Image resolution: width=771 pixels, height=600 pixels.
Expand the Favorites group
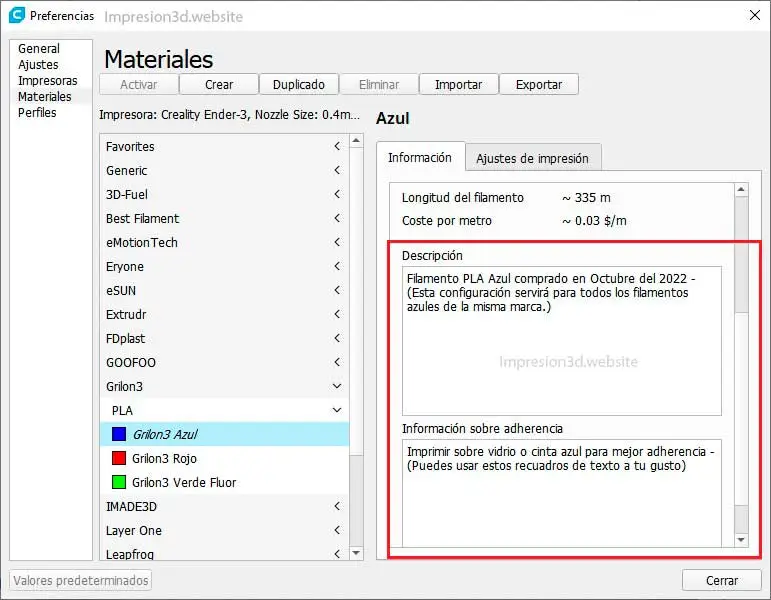(x=337, y=146)
